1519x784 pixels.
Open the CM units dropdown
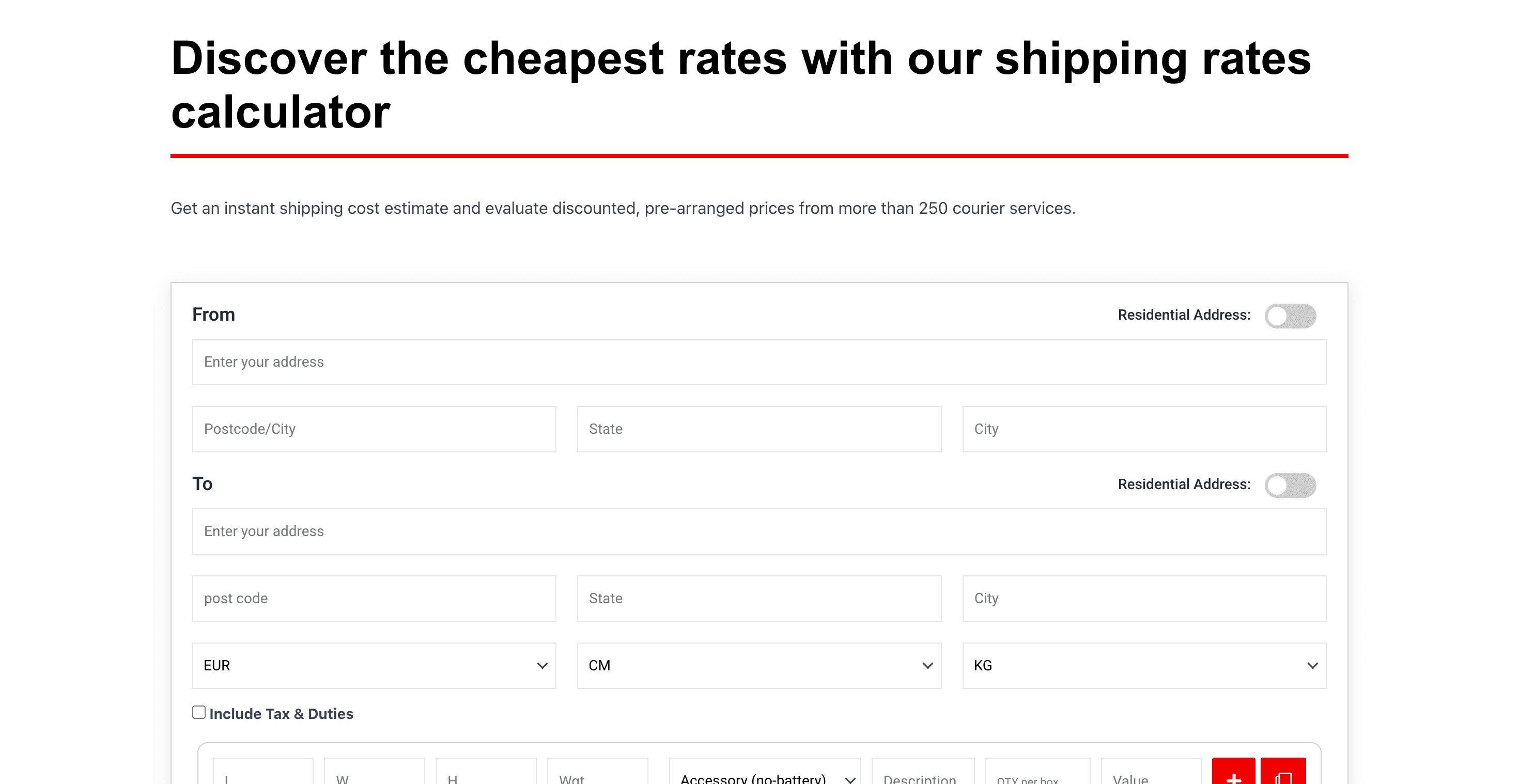759,666
